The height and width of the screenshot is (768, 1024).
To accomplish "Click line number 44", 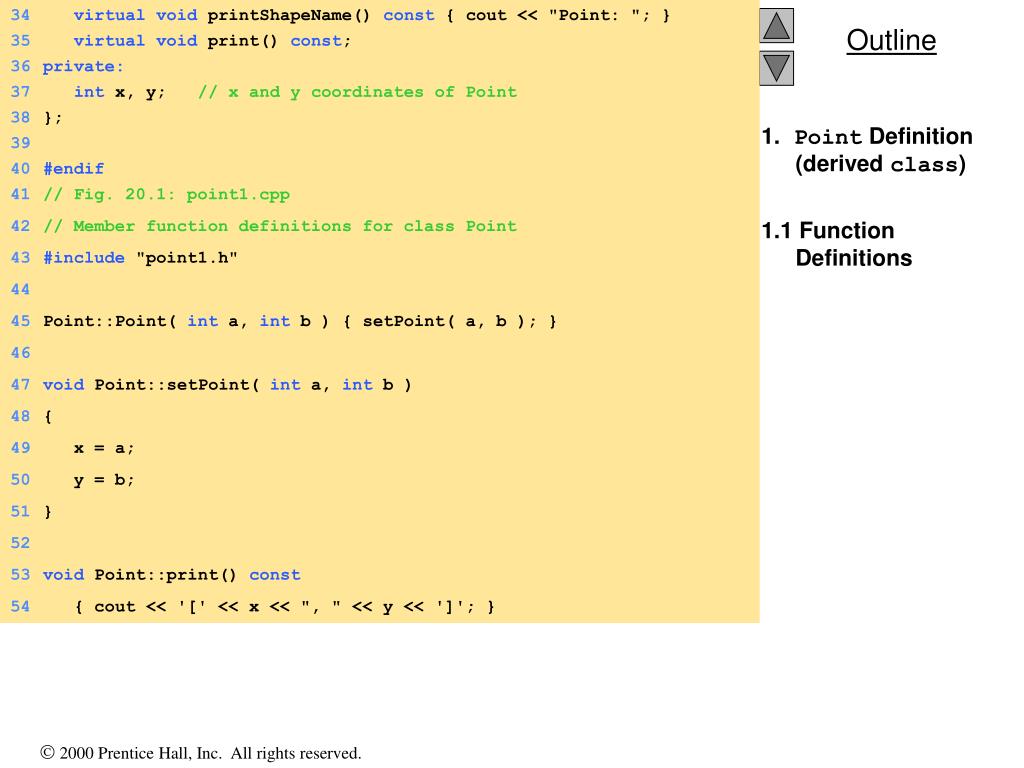I will 20,289.
